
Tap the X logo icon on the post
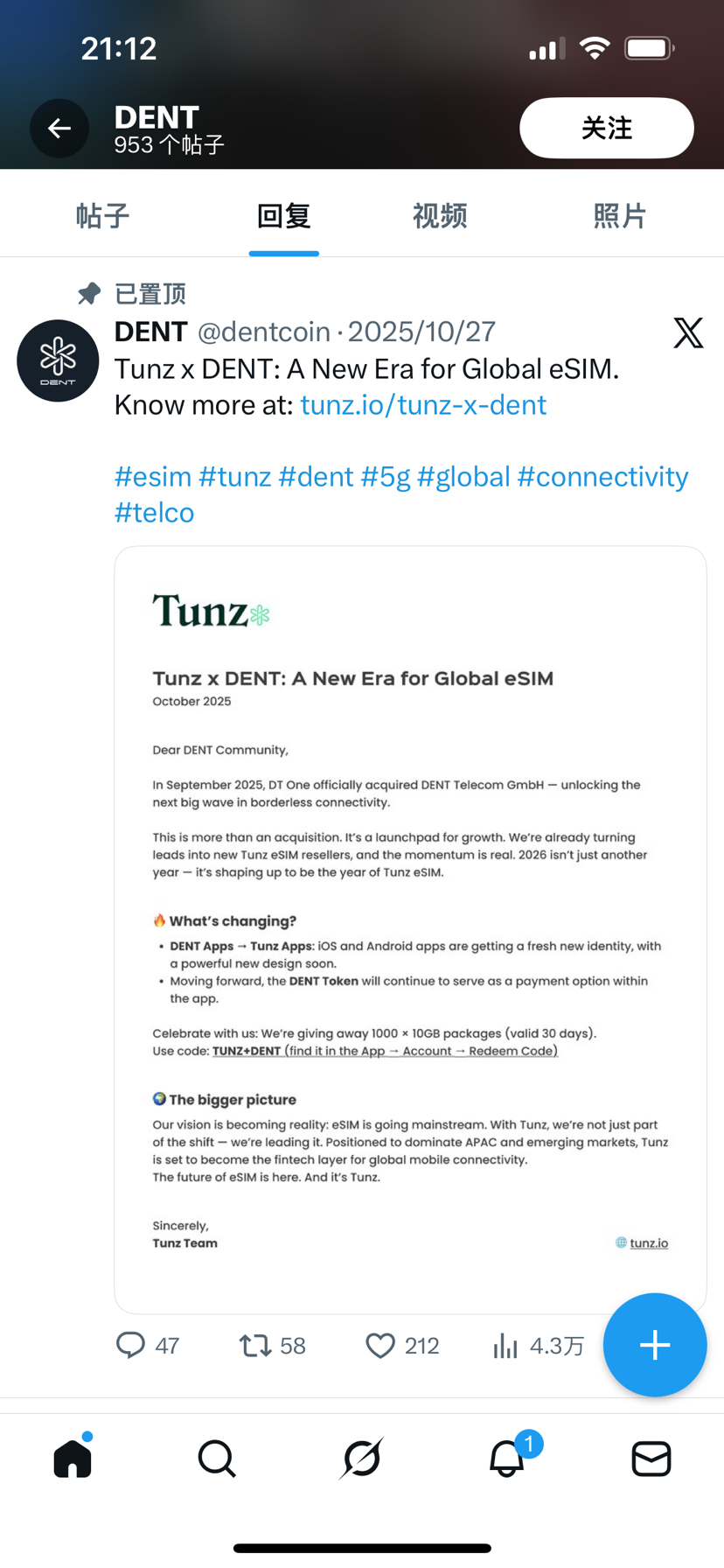(688, 332)
